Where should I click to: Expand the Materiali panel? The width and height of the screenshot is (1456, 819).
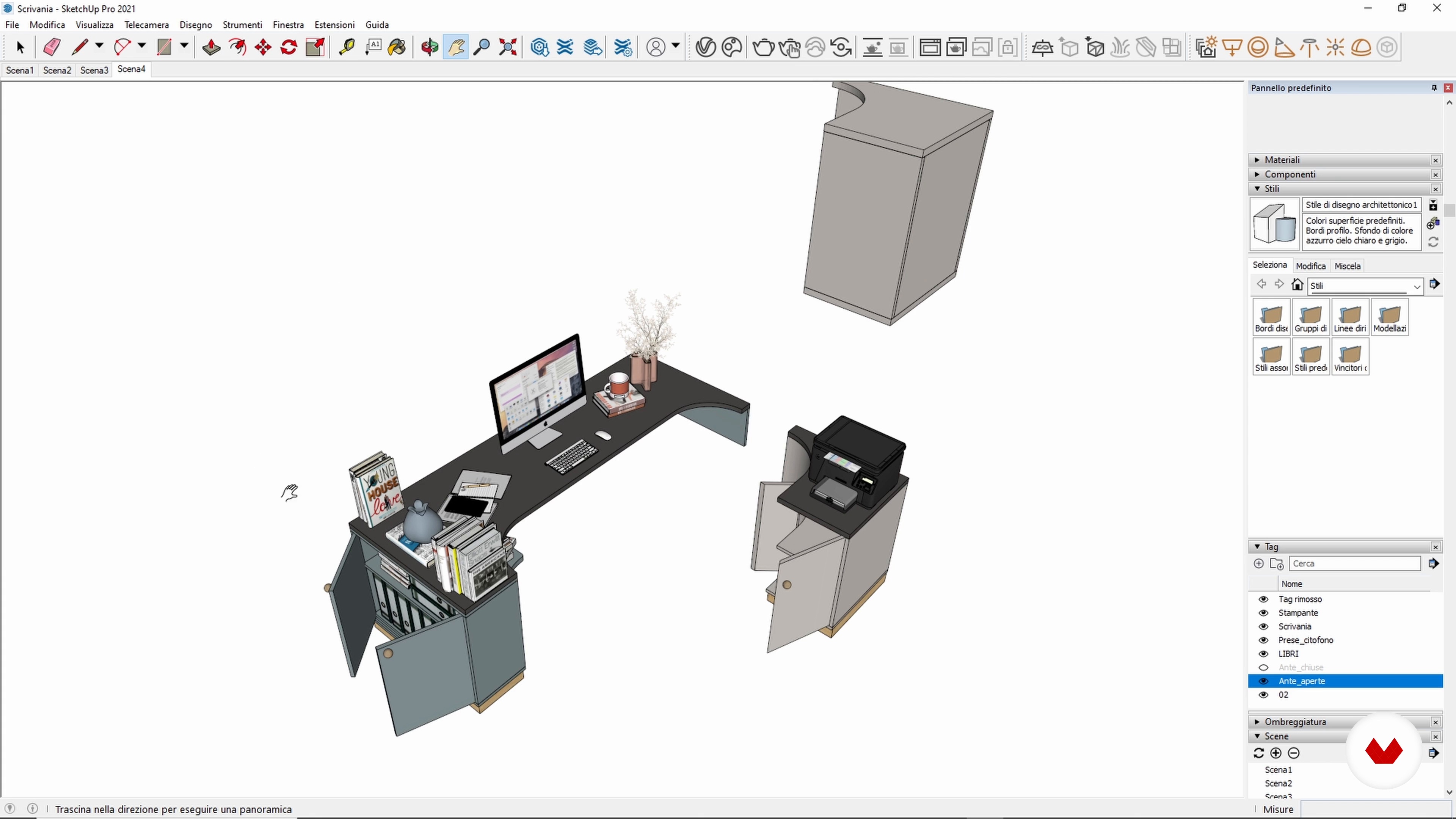click(1257, 160)
